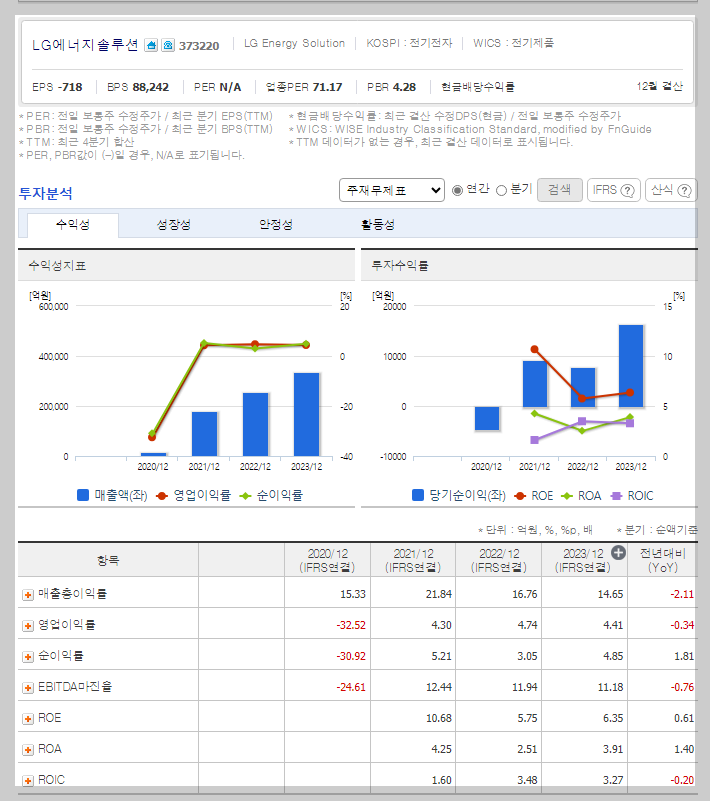Click the 2020/12 (IFRS연결) column header
Viewport: 710px width, 801px height.
click(x=327, y=560)
